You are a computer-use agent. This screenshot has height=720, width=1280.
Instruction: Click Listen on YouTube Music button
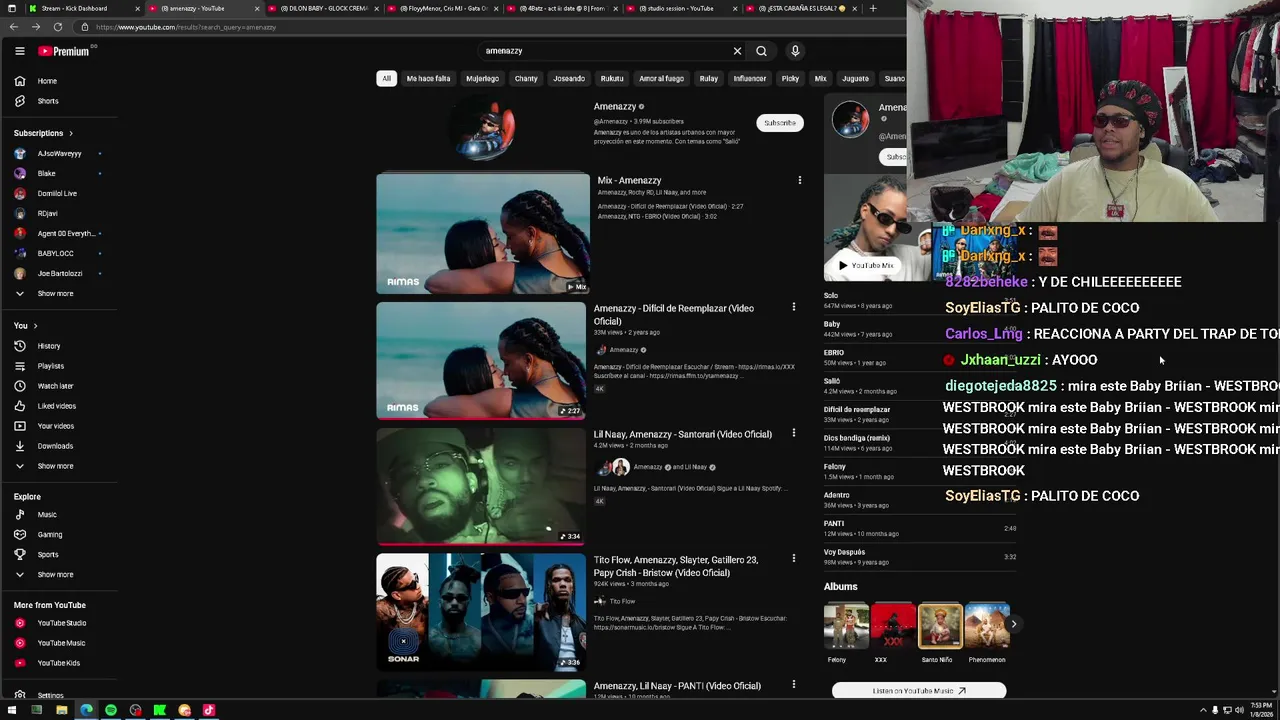coord(919,691)
